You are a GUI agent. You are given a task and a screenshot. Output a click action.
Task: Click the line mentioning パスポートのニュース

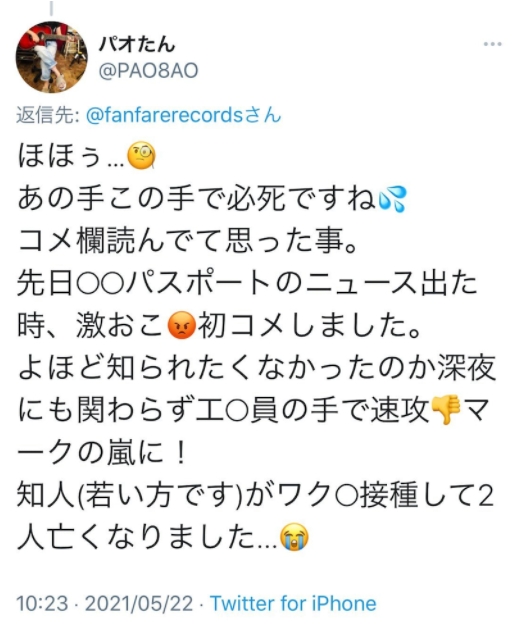pos(247,283)
